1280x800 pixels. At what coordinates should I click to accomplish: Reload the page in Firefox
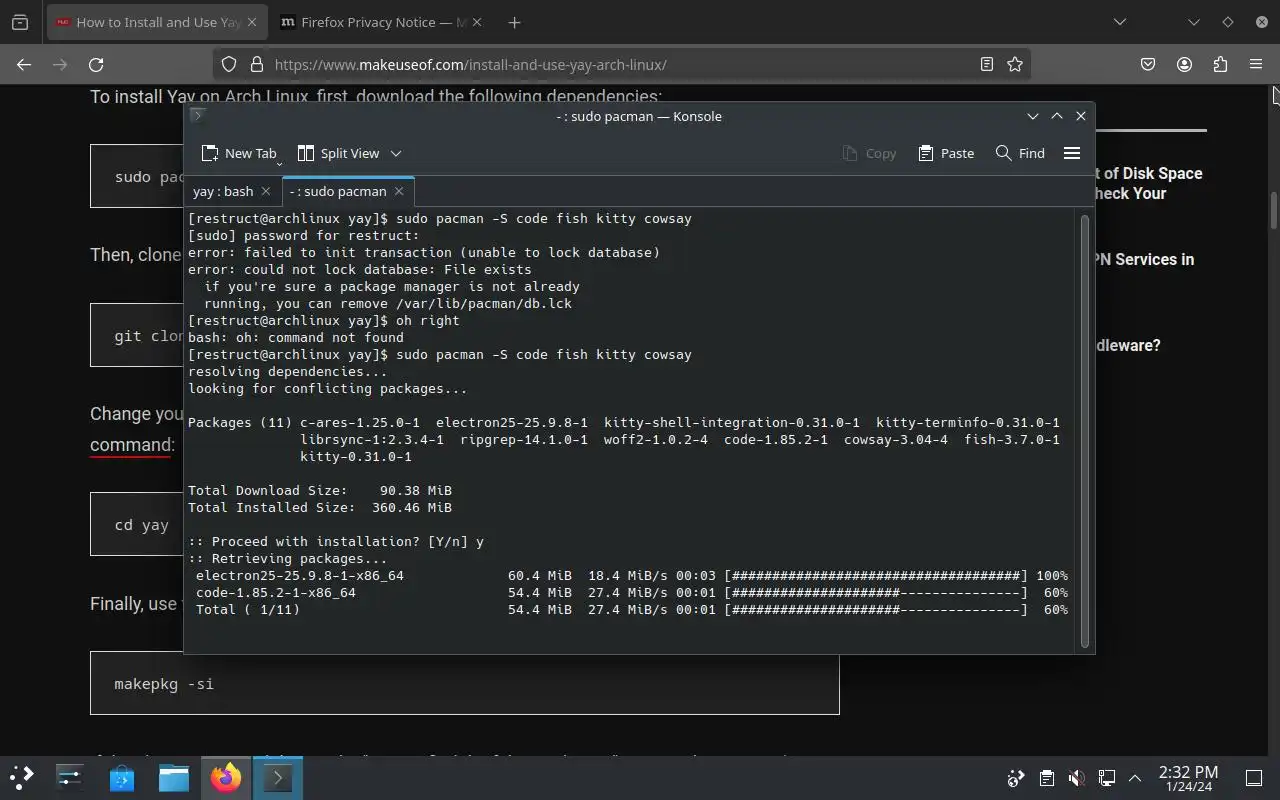click(x=96, y=64)
